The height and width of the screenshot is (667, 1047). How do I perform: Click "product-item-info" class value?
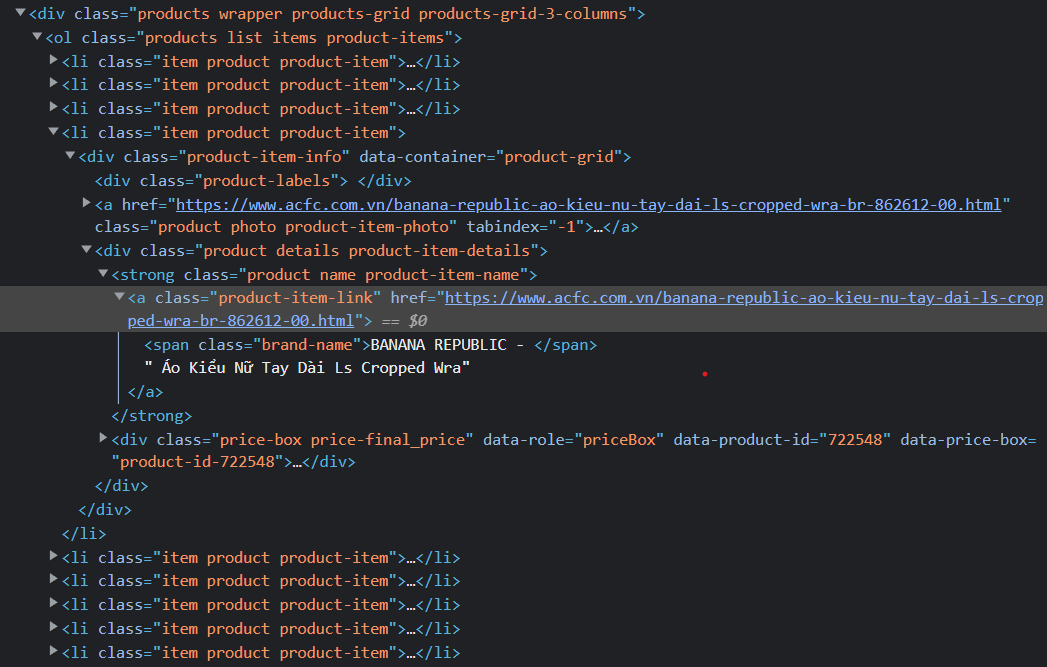pyautogui.click(x=264, y=157)
